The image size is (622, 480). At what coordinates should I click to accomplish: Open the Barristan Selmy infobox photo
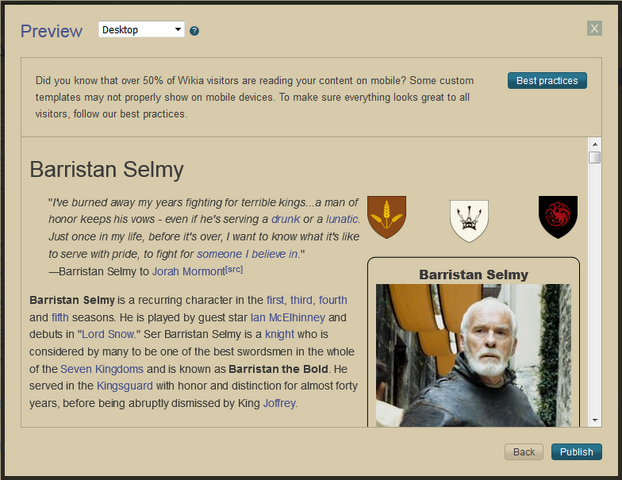pos(473,355)
